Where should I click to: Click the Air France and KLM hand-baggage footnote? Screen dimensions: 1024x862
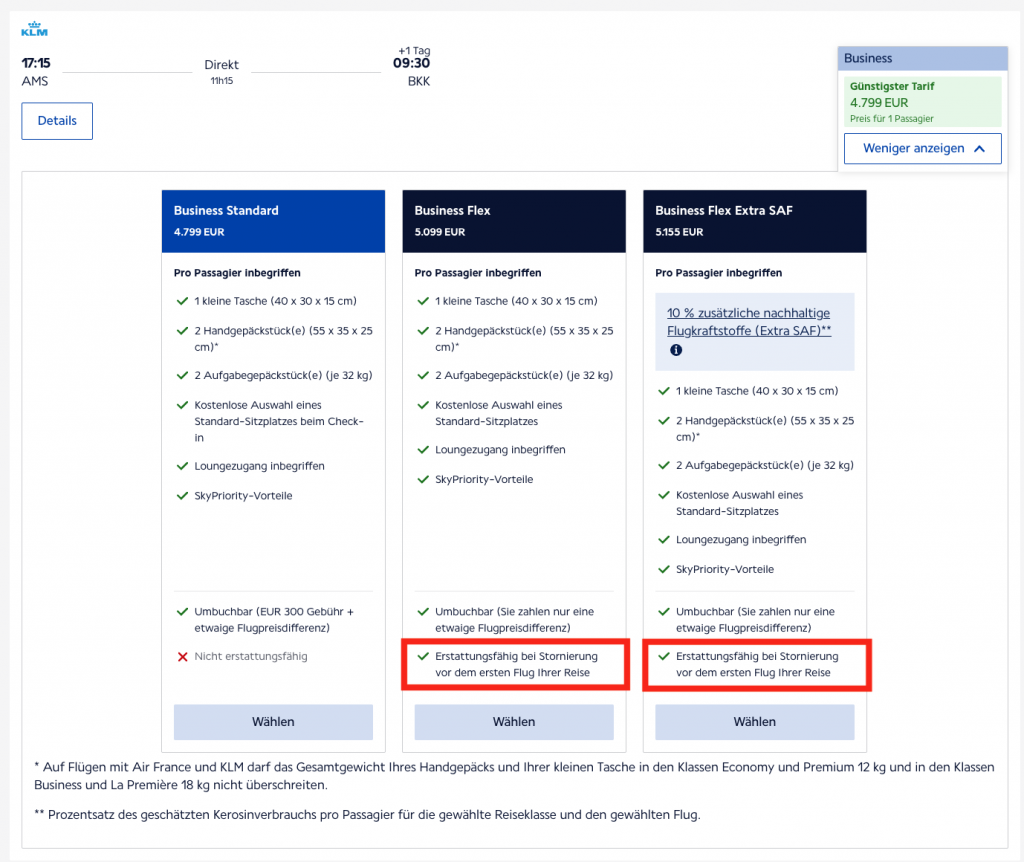(514, 776)
